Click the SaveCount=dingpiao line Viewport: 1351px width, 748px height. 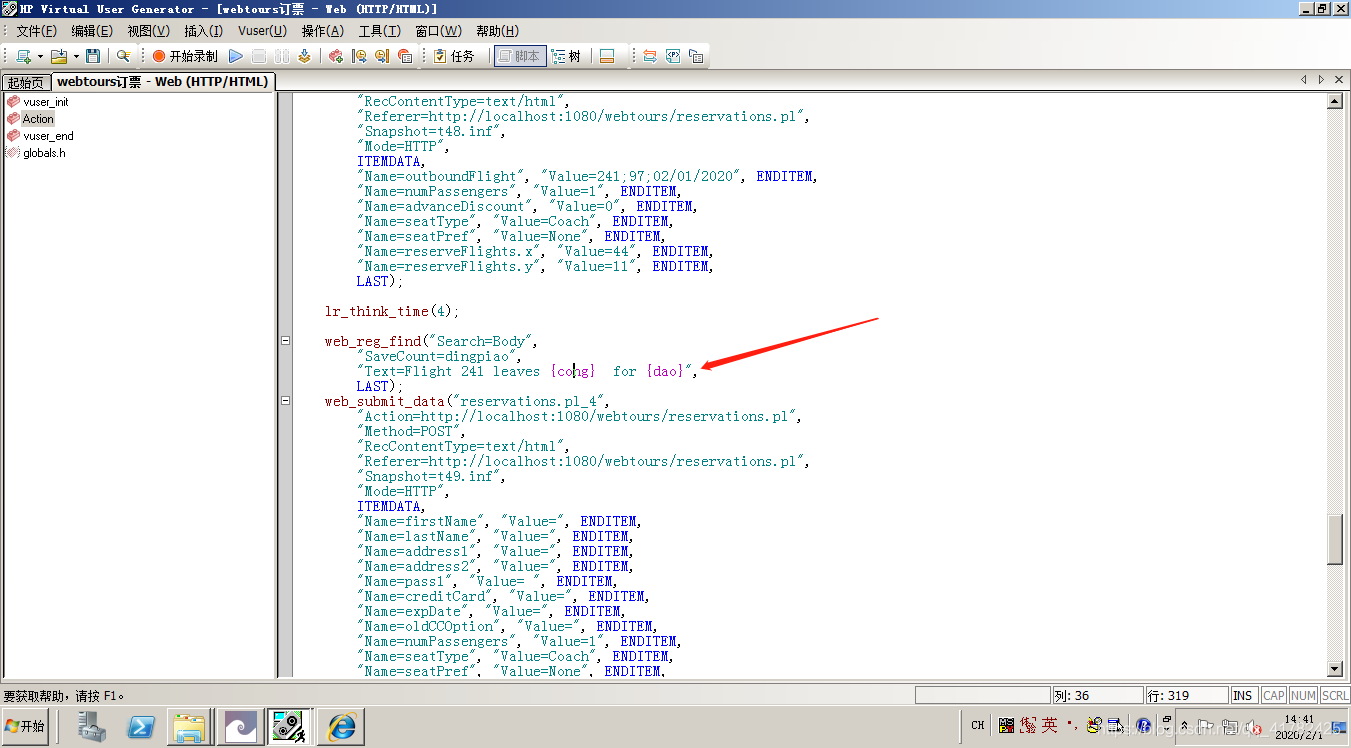pyautogui.click(x=440, y=356)
